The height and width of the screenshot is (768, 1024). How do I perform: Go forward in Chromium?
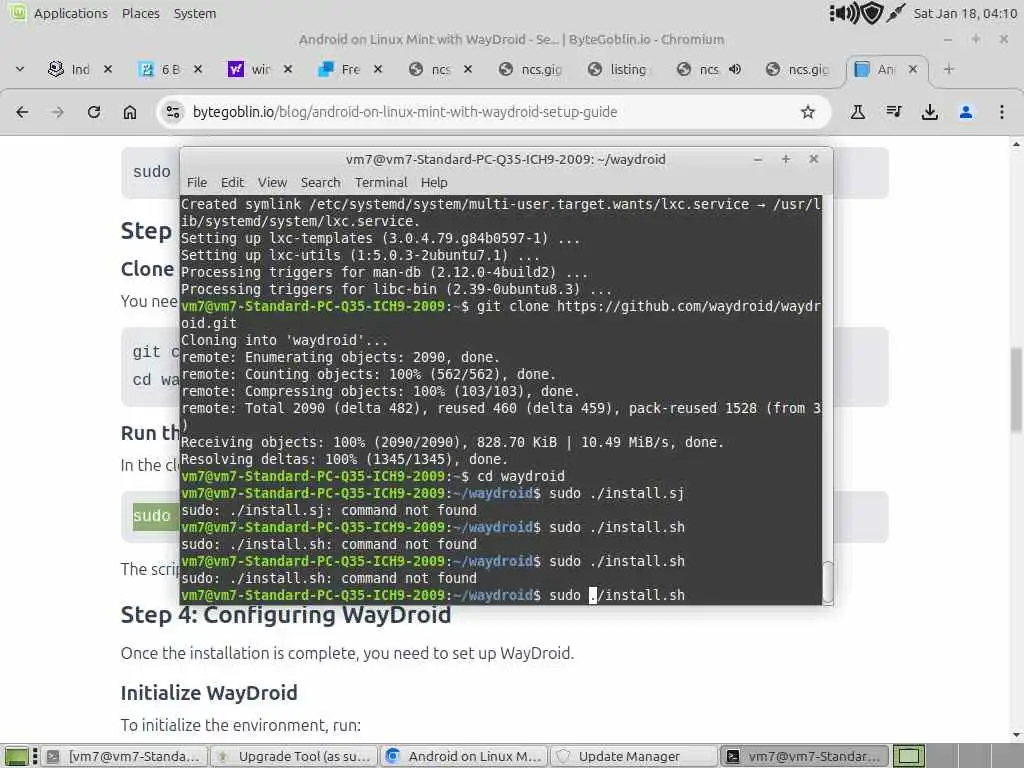(58, 112)
